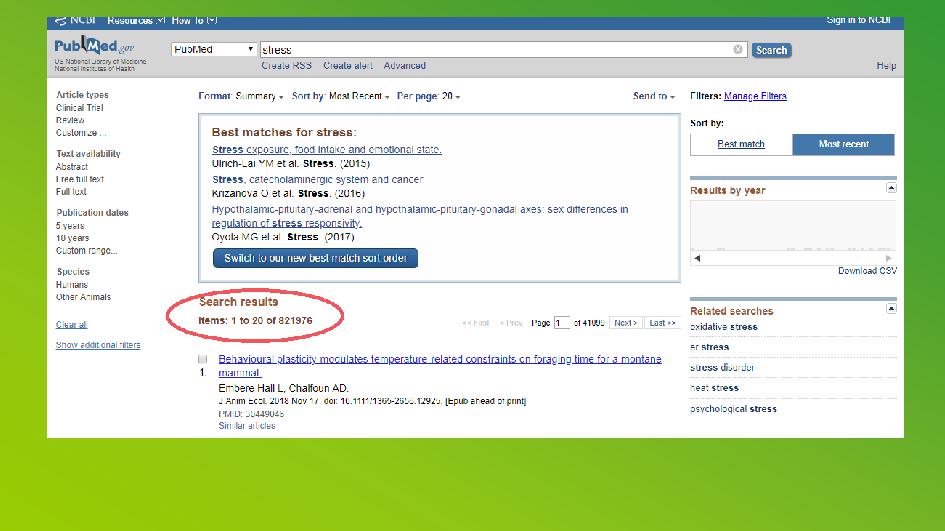Jump to the Last results page
Viewport: 945px width, 531px height.
[x=662, y=323]
